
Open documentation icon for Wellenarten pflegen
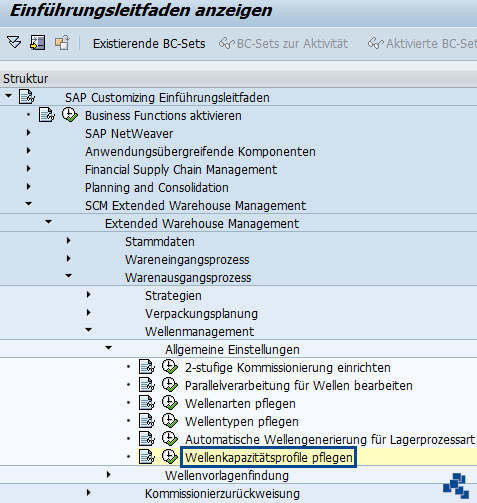tap(147, 403)
